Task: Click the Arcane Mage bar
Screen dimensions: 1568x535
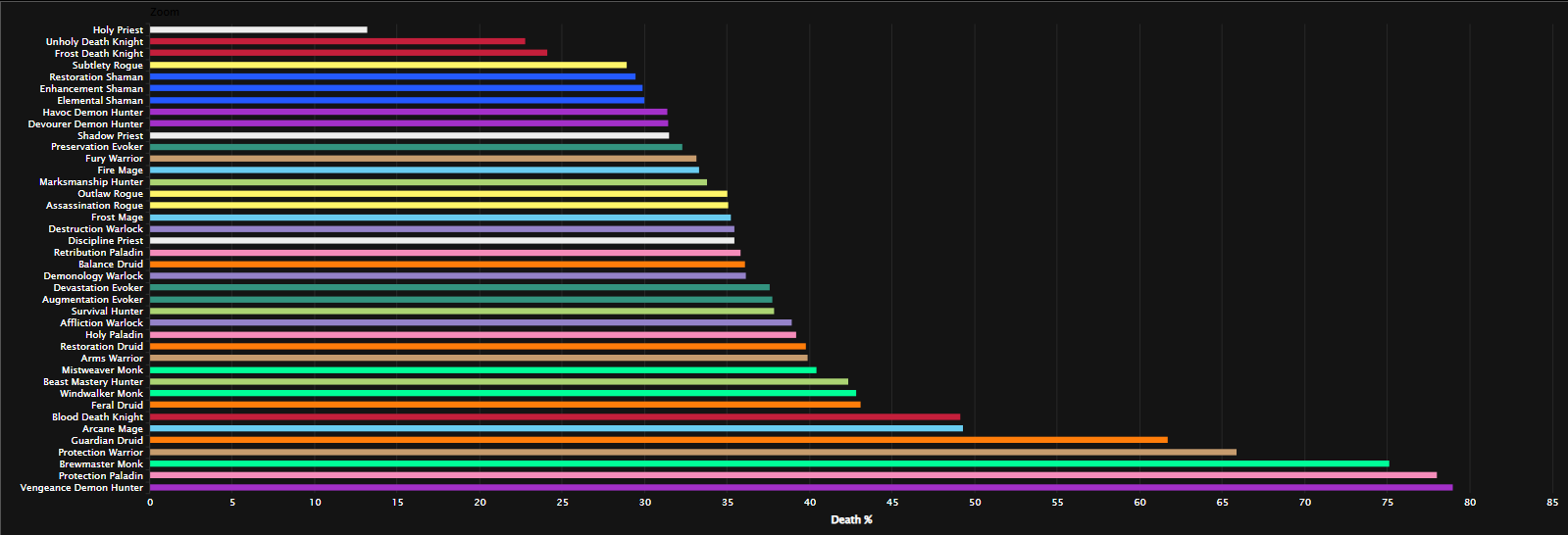Action: pos(556,428)
